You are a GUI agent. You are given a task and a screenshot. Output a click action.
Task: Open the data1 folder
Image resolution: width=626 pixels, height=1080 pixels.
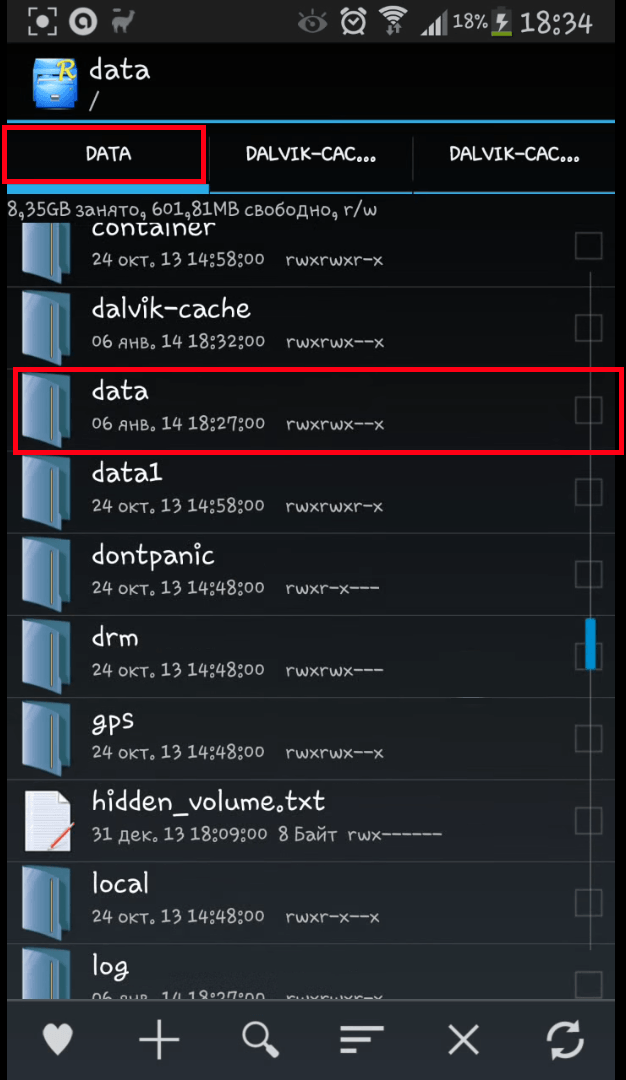(311, 492)
